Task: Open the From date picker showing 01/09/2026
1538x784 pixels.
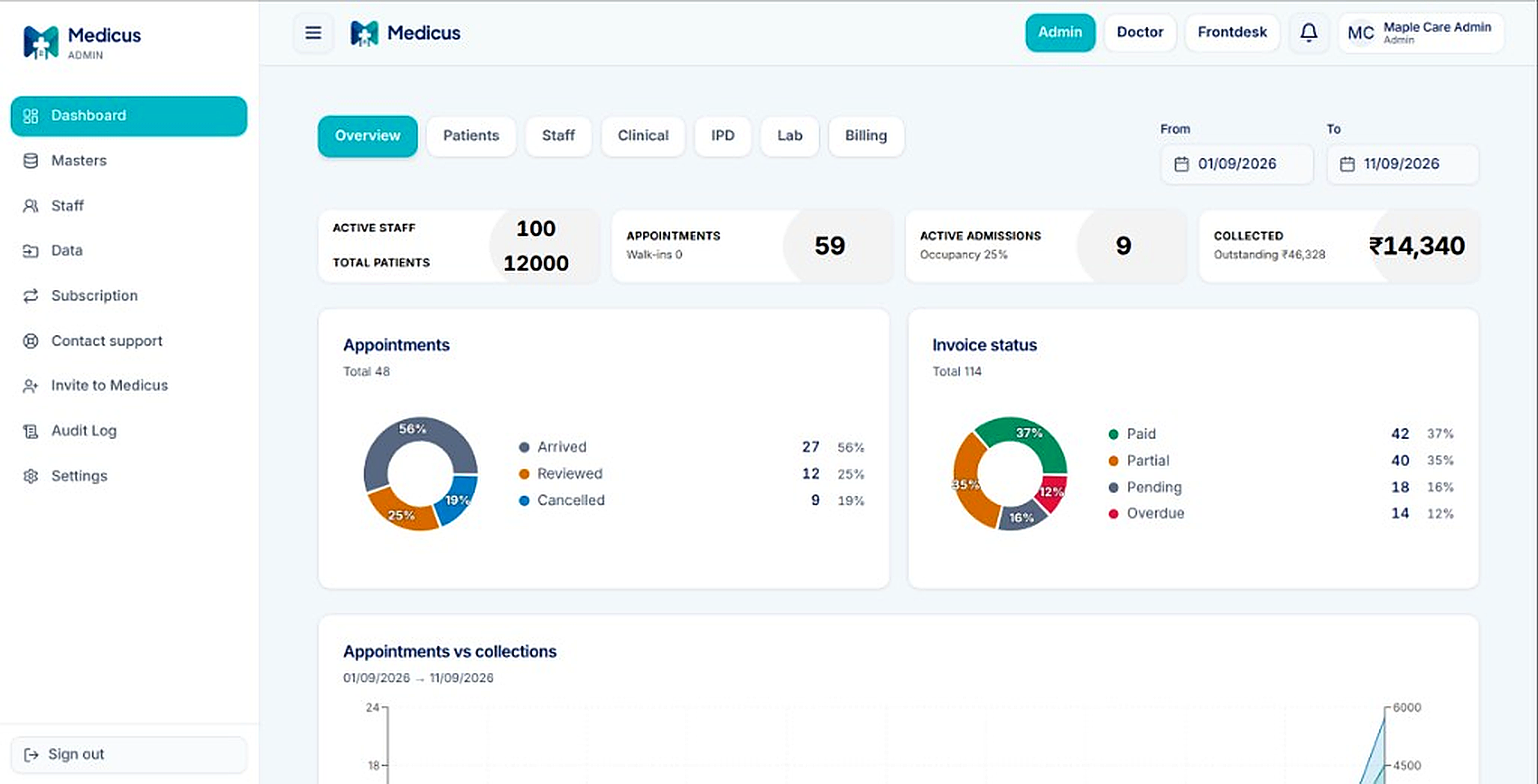Action: click(1237, 164)
